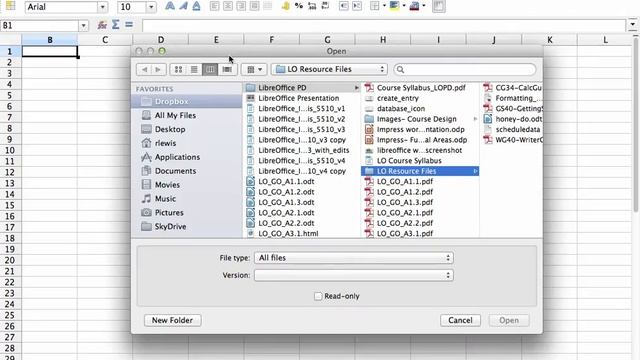Select column K header in the spreadsheet
This screenshot has width=640, height=360.
pos(549,40)
